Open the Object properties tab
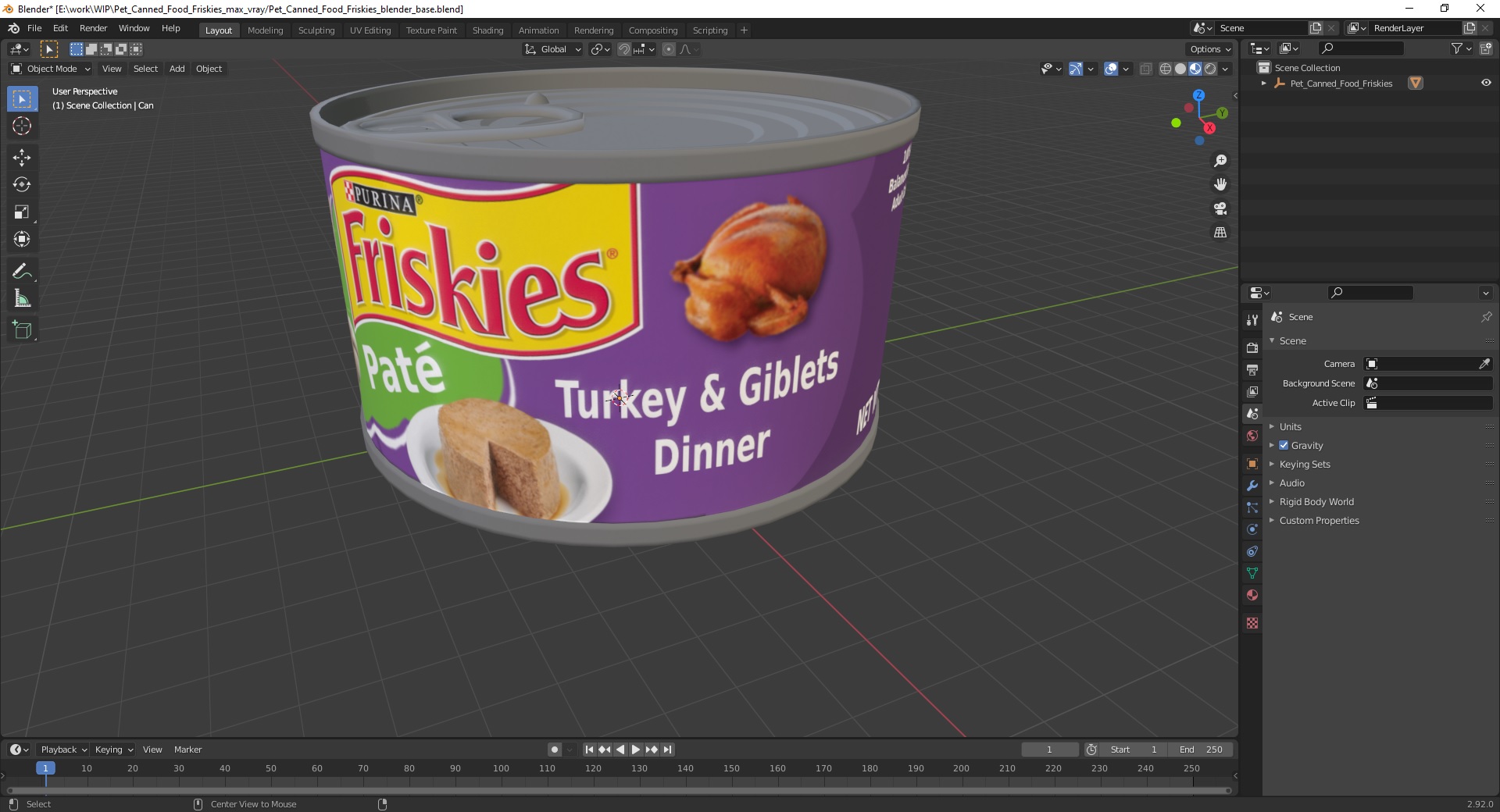The width and height of the screenshot is (1500, 812). click(1252, 464)
